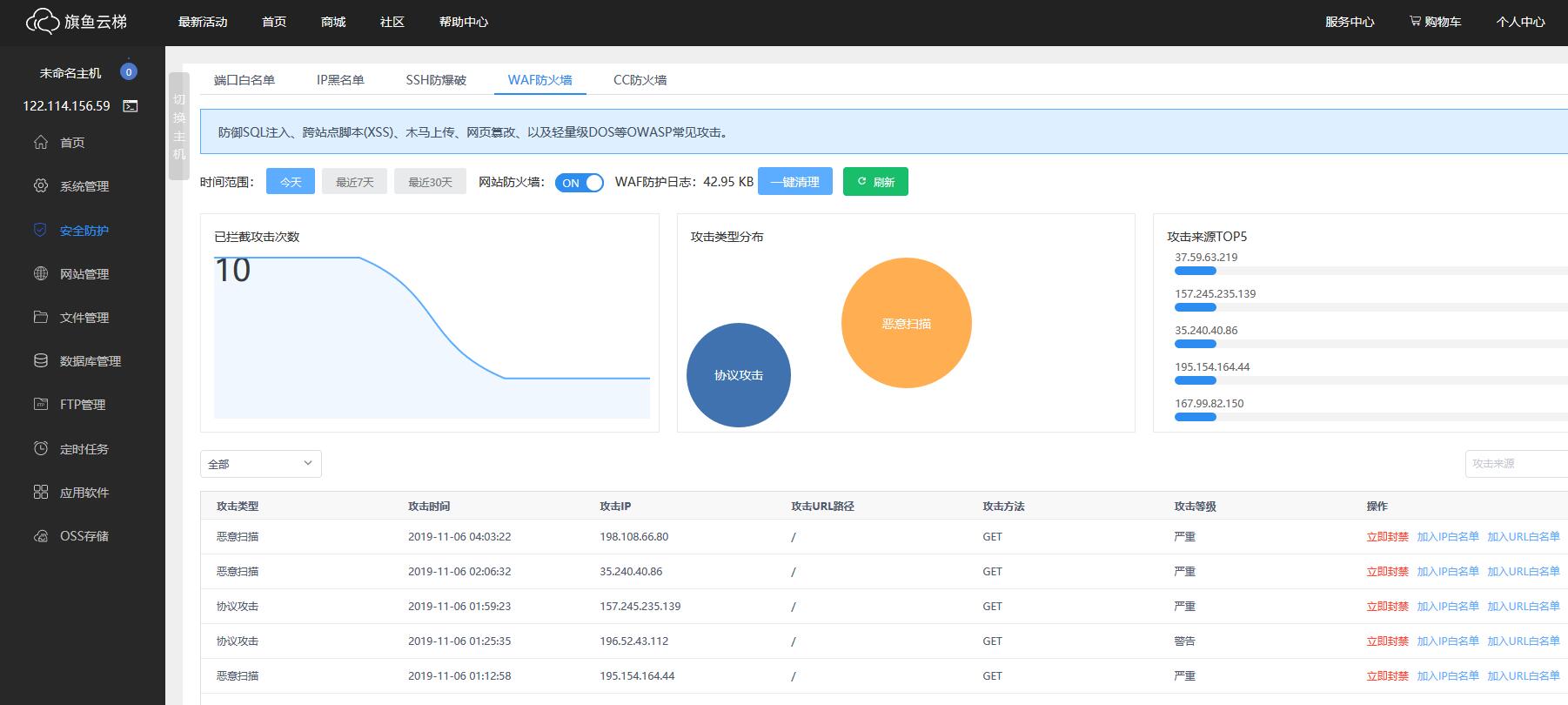Click the progress bar under 157.245.235.139
Screen dimensions: 1568x705
pyautogui.click(x=1371, y=308)
